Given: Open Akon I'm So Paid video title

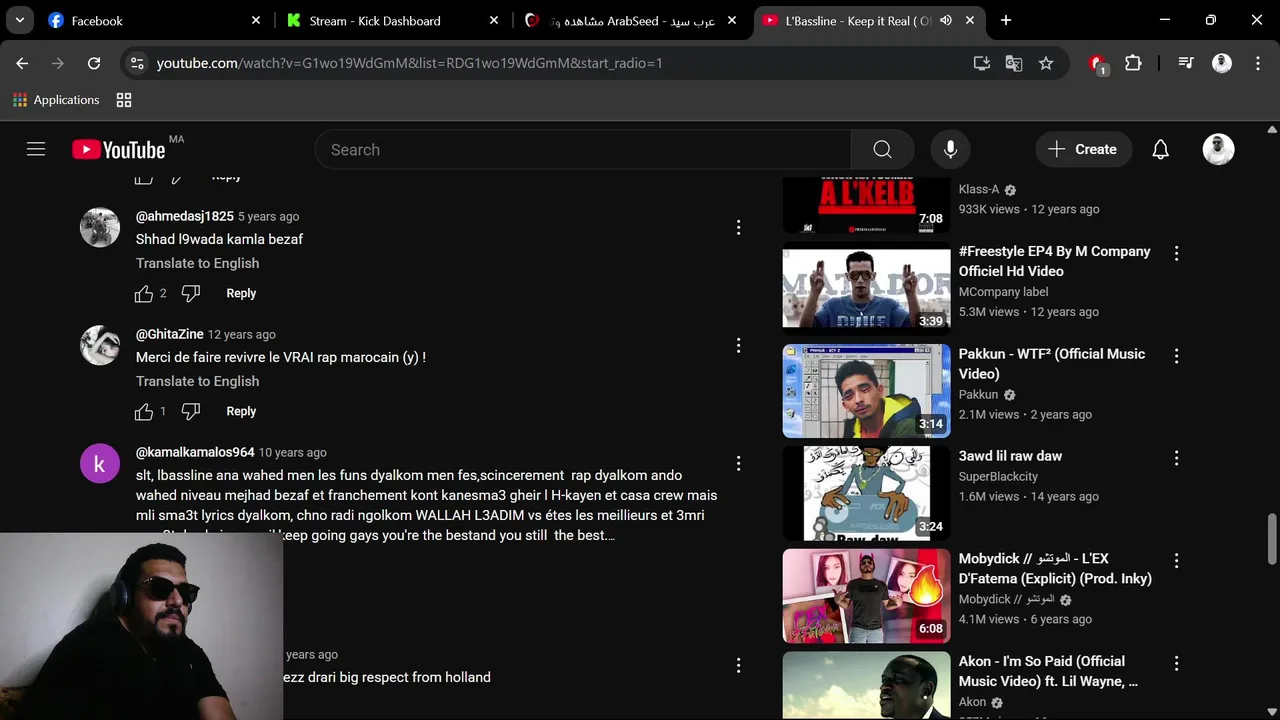Looking at the screenshot, I should [1048, 671].
